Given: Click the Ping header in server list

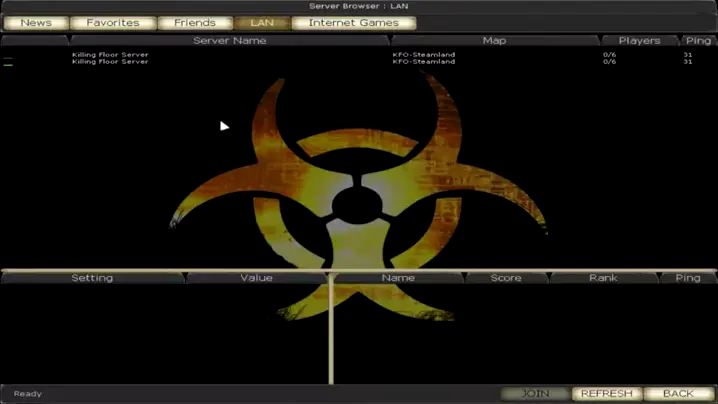Looking at the screenshot, I should (698, 41).
